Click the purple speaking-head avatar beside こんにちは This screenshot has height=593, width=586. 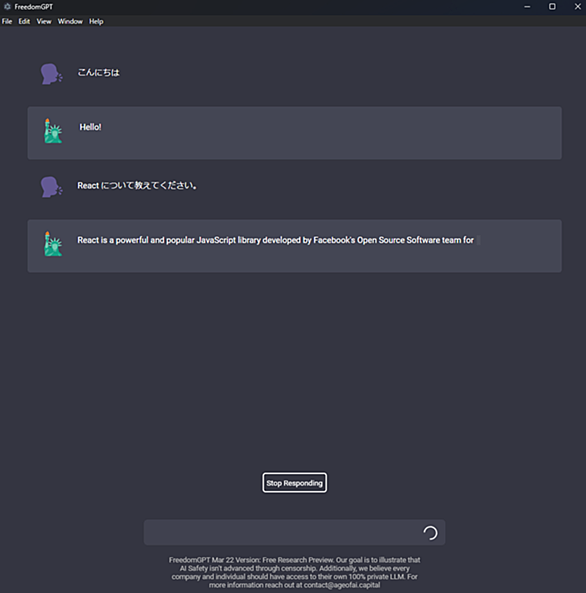pyautogui.click(x=51, y=74)
